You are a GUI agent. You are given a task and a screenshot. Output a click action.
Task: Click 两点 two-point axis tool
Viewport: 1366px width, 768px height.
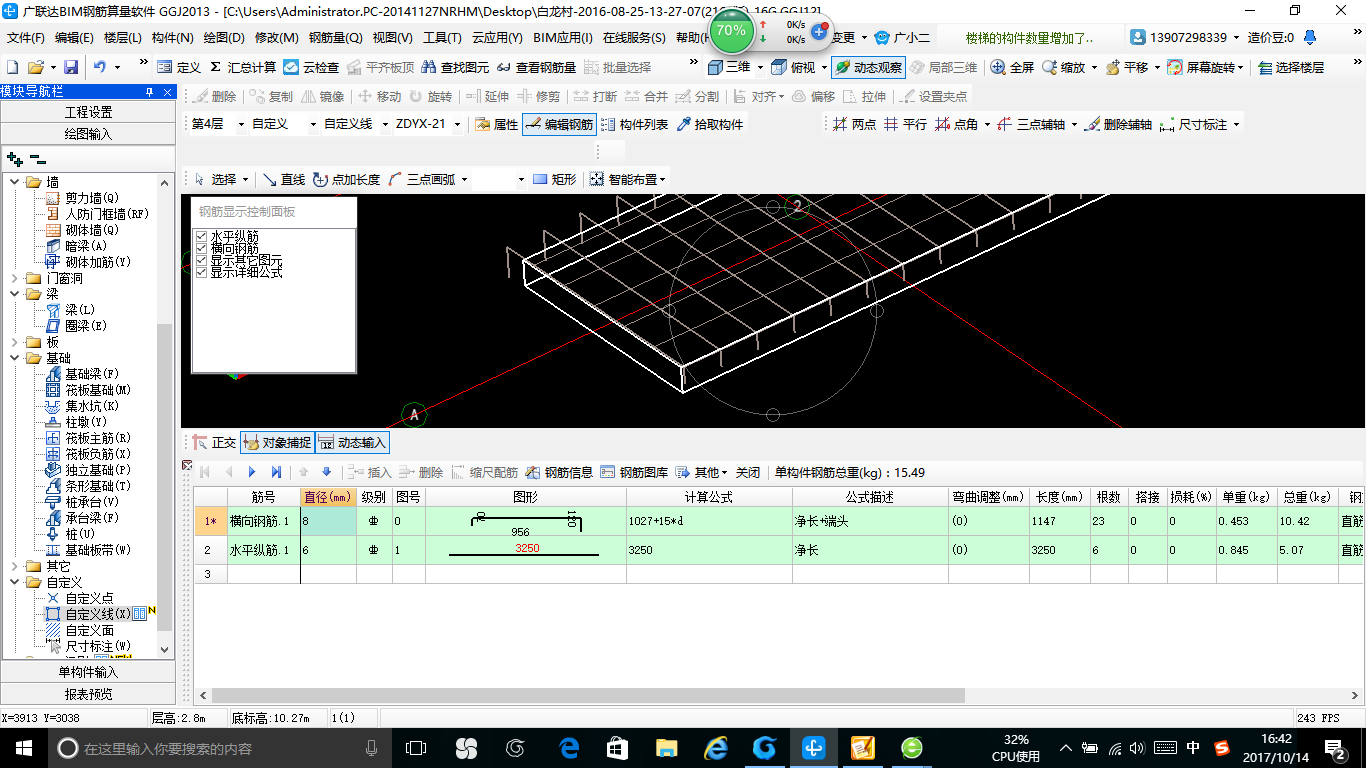pyautogui.click(x=854, y=124)
